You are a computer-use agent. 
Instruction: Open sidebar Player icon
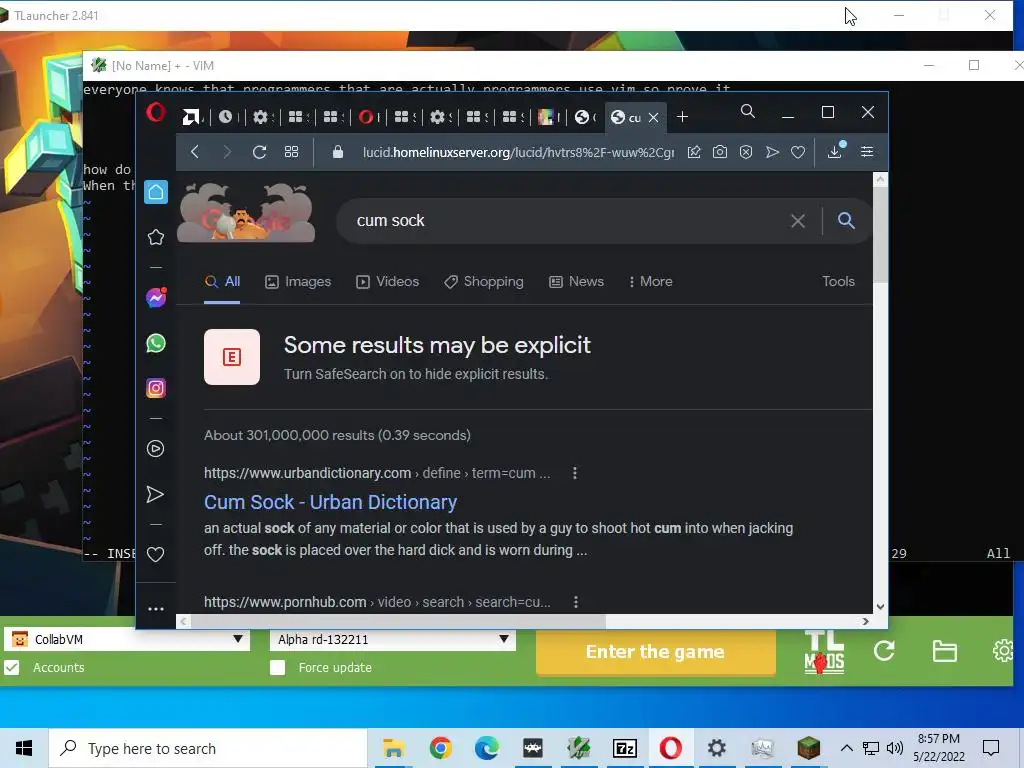tap(155, 449)
